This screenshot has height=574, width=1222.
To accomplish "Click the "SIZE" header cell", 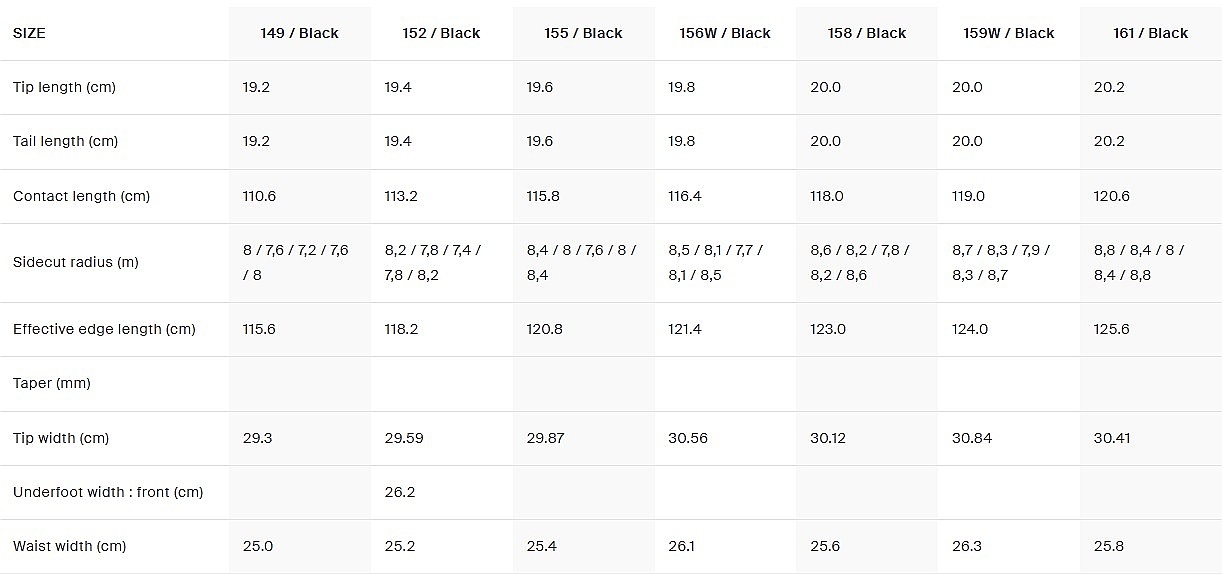I will [x=29, y=33].
